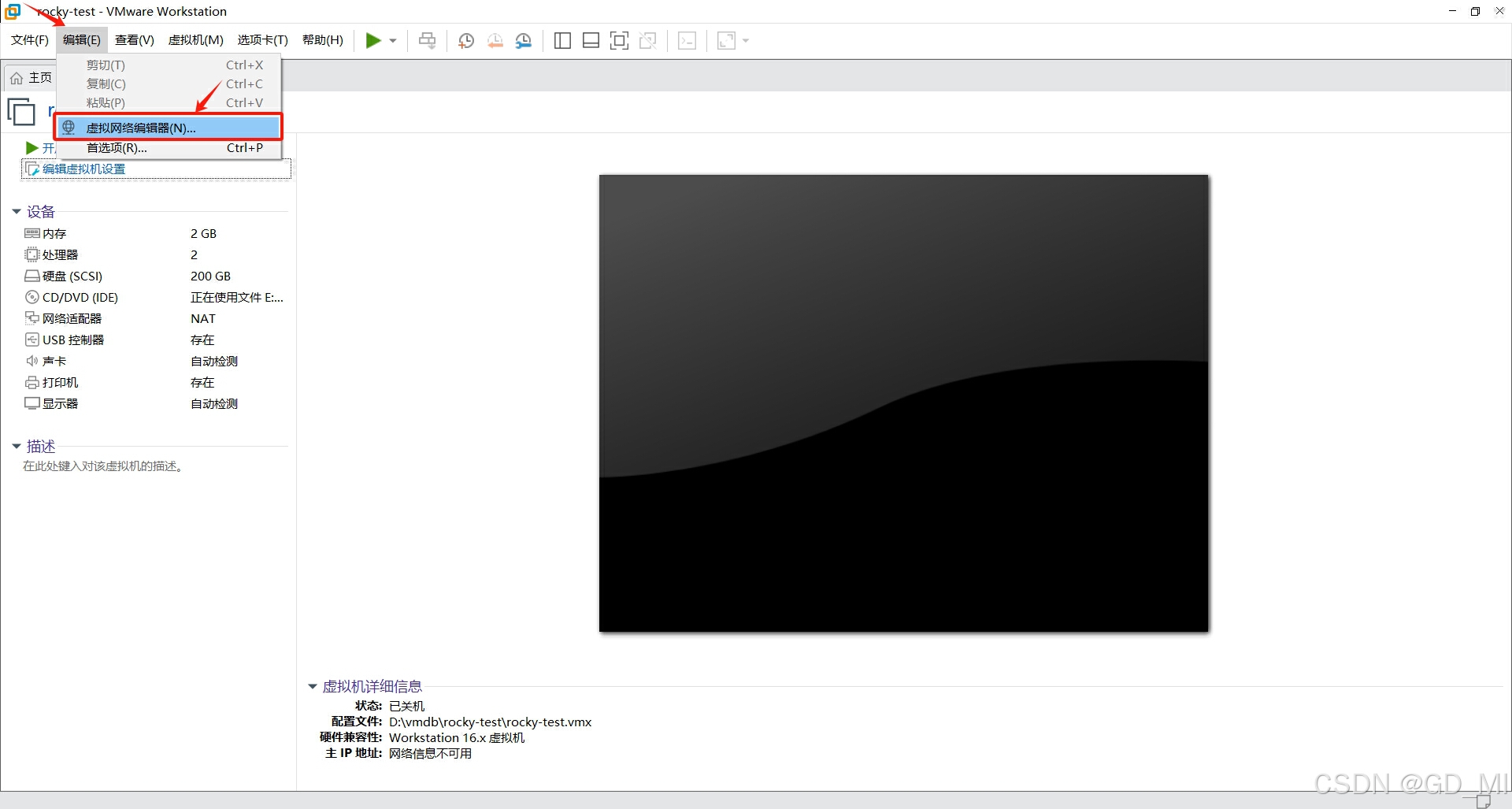Click the VMware Workstation title bar logo
Image resolution: width=1512 pixels, height=809 pixels.
tap(13, 11)
